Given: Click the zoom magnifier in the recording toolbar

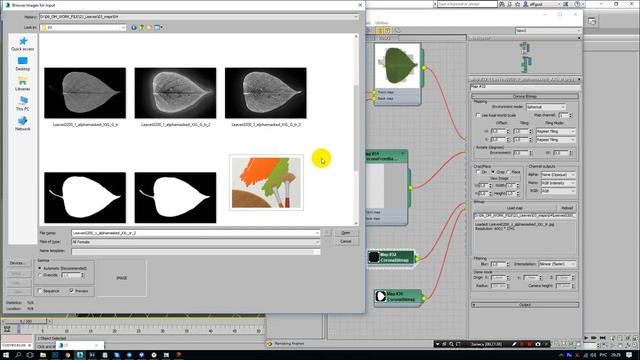Looking at the screenshot, I should [x=451, y=344].
